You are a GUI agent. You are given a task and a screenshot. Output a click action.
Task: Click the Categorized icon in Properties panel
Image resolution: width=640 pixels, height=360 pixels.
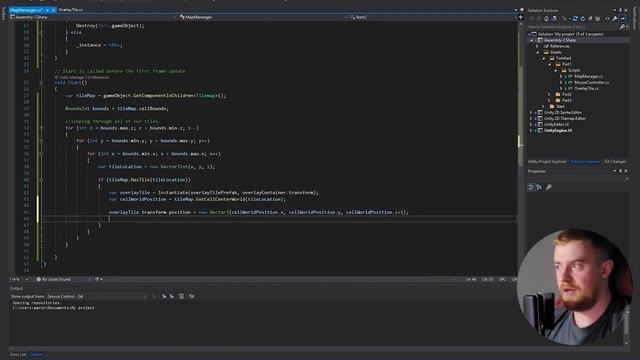point(531,187)
